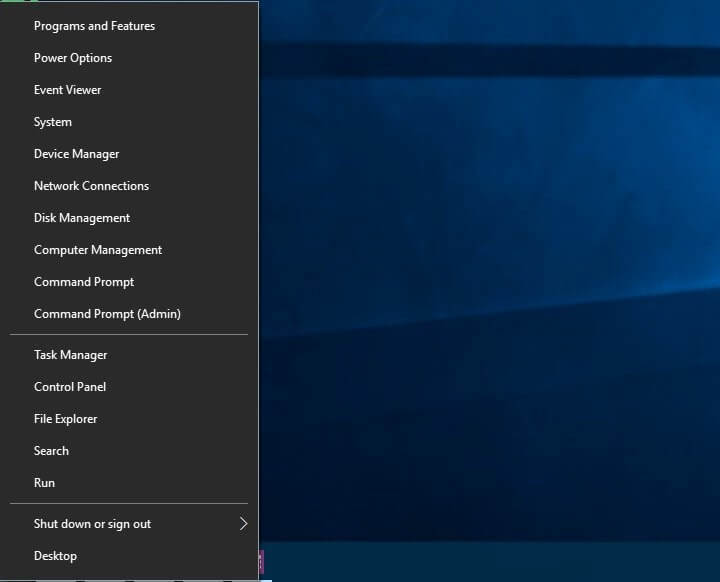
Task: Expand the Shut down submenu chevron arrow
Action: point(243,524)
